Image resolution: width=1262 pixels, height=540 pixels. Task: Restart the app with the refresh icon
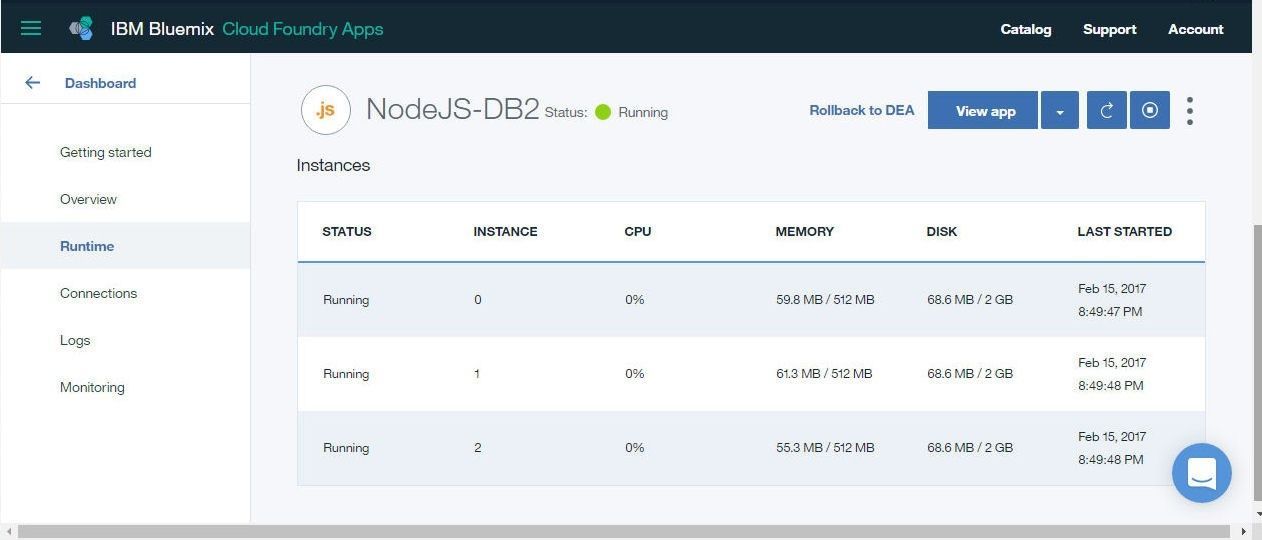(x=1106, y=111)
